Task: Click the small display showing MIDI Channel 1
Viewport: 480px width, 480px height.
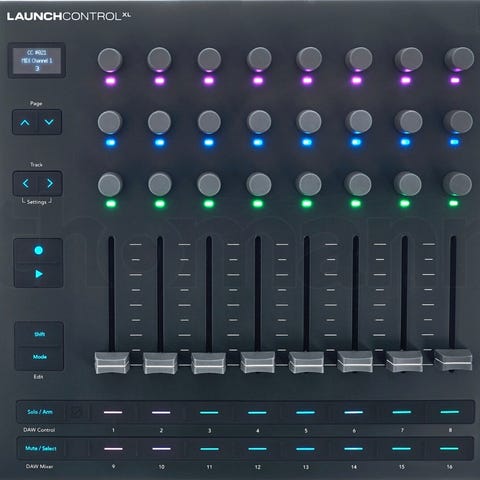Action: click(37, 60)
